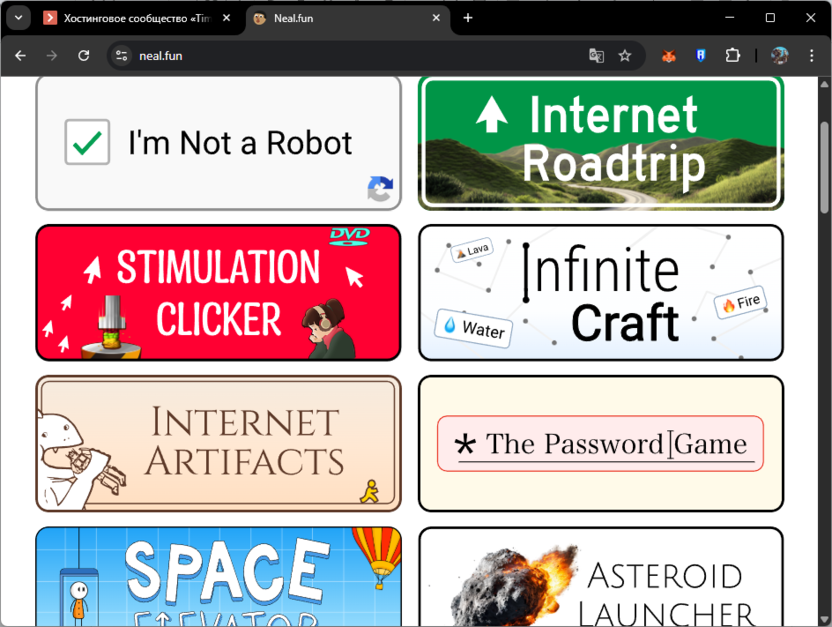Go back to previous page
The width and height of the screenshot is (832, 627).
pos(21,56)
